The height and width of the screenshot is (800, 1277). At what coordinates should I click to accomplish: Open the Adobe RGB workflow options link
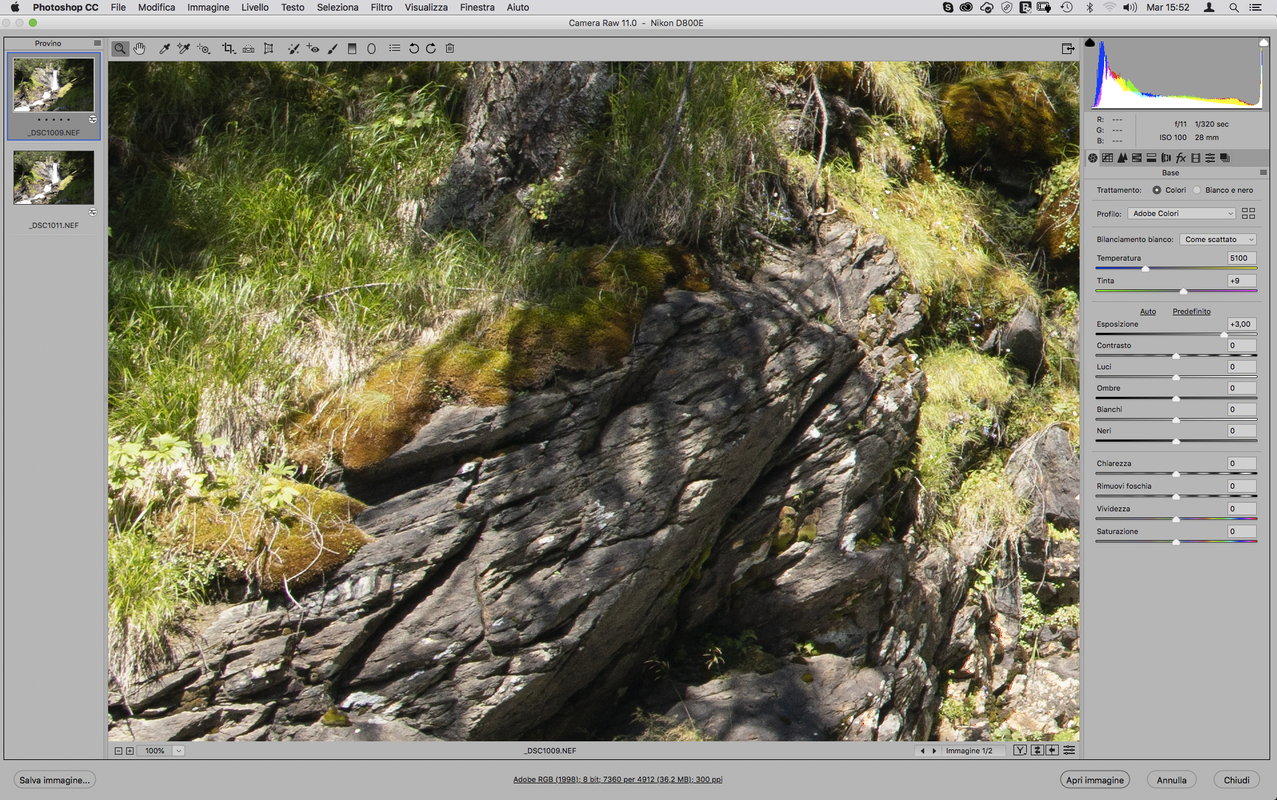[x=617, y=780]
